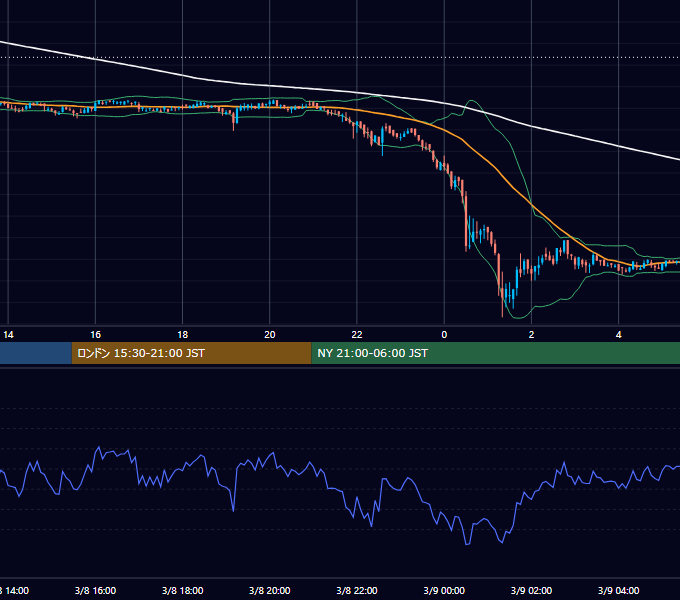Click the 3/9 00:00 time label

coord(444,590)
